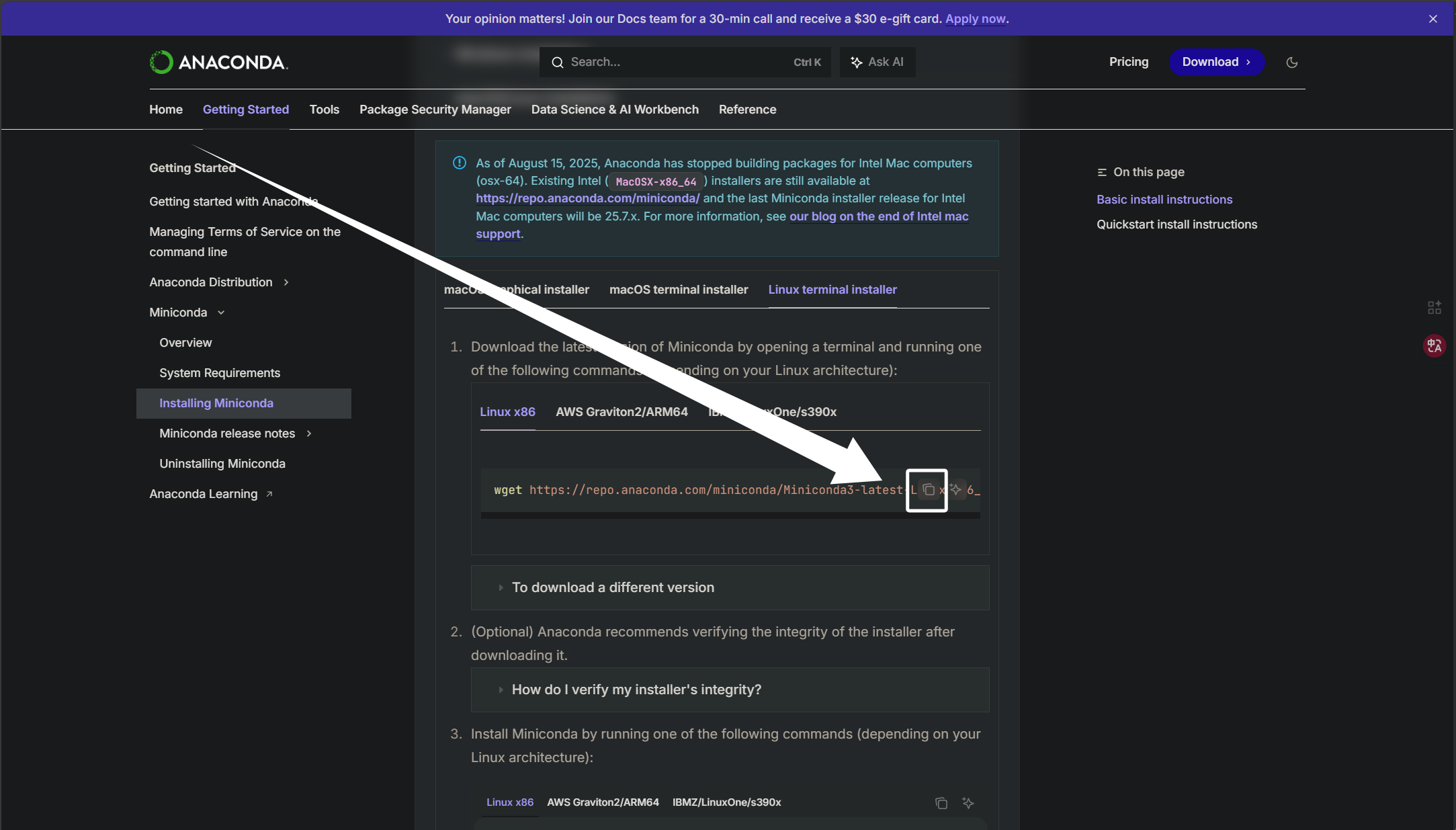This screenshot has height=830, width=1456.
Task: Click the Ask AI button
Action: 877,62
